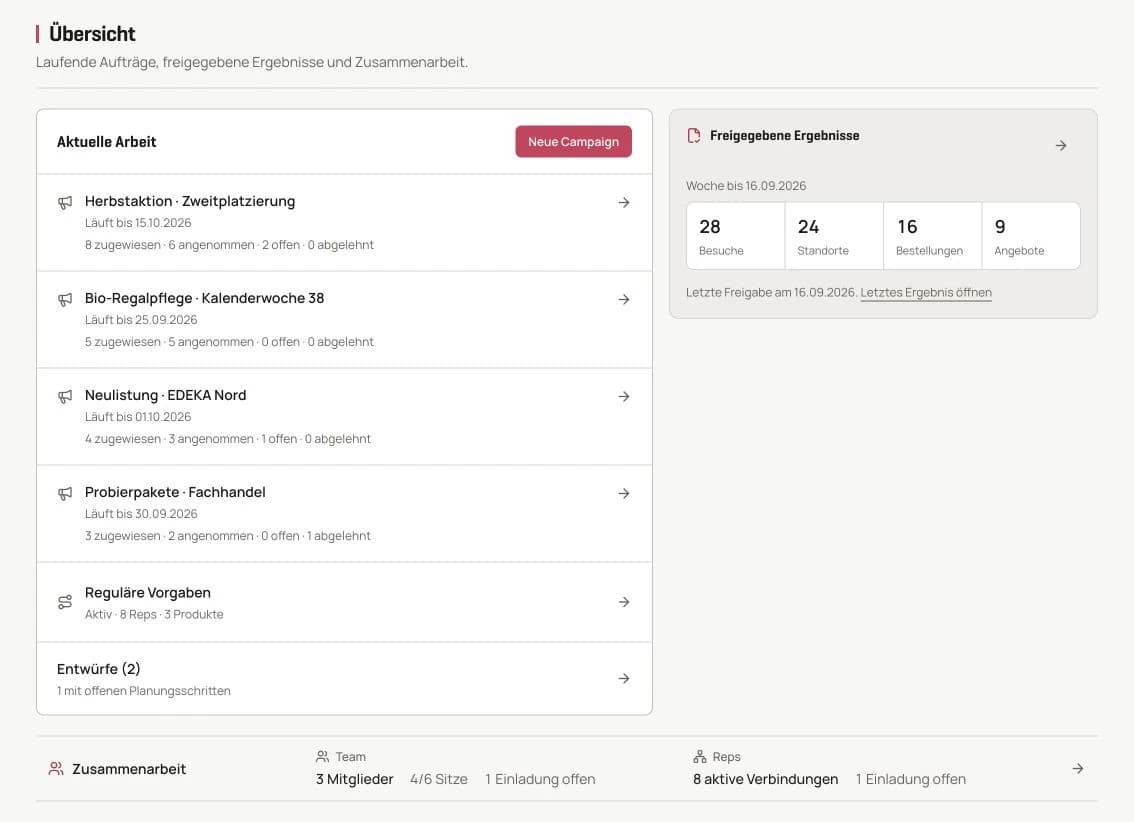This screenshot has width=1134, height=822.
Task: Click megaphone icon beside Probierpakete
Action: [x=65, y=493]
